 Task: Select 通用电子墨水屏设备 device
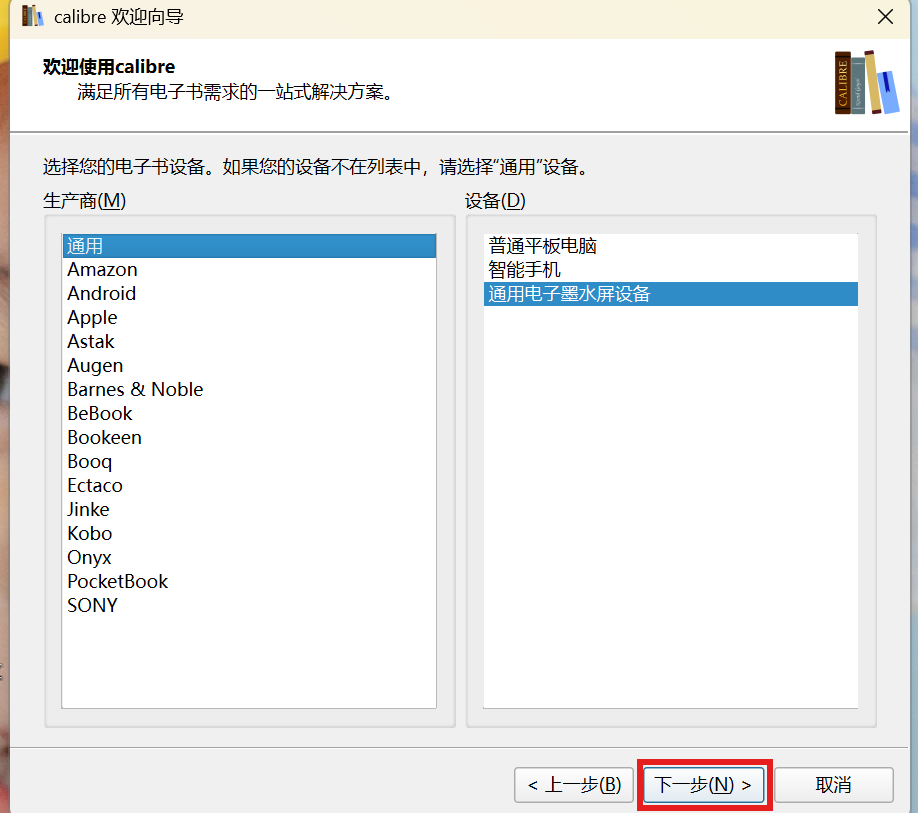coord(671,294)
